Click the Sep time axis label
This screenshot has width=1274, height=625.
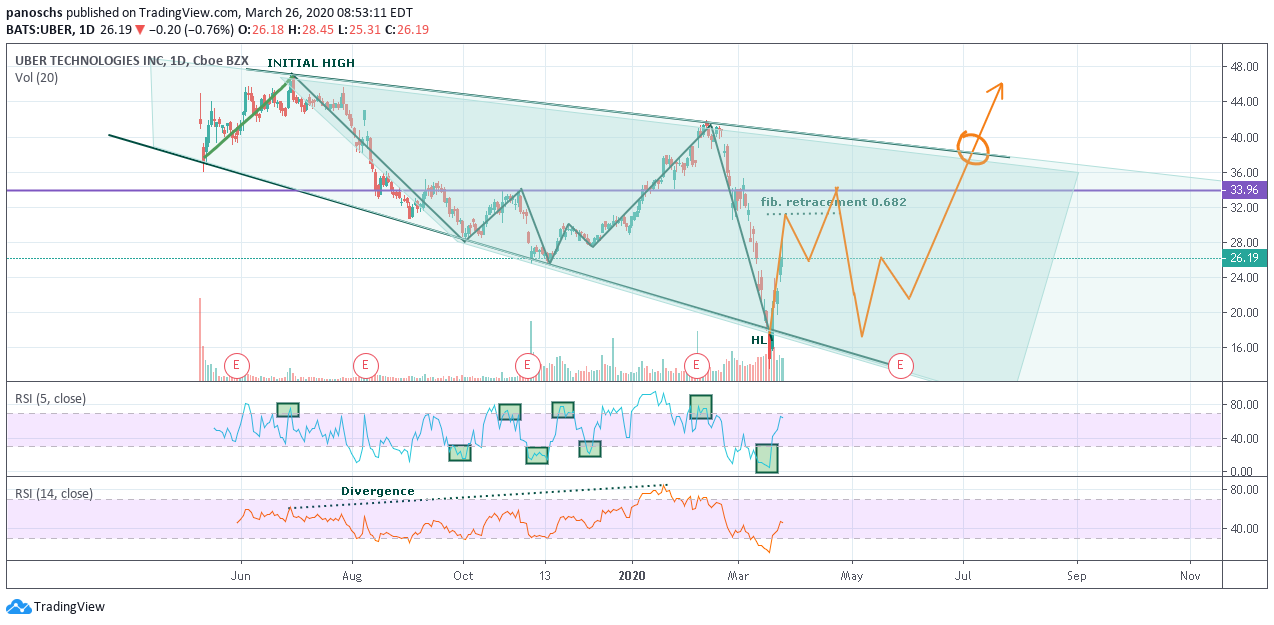[1076, 576]
